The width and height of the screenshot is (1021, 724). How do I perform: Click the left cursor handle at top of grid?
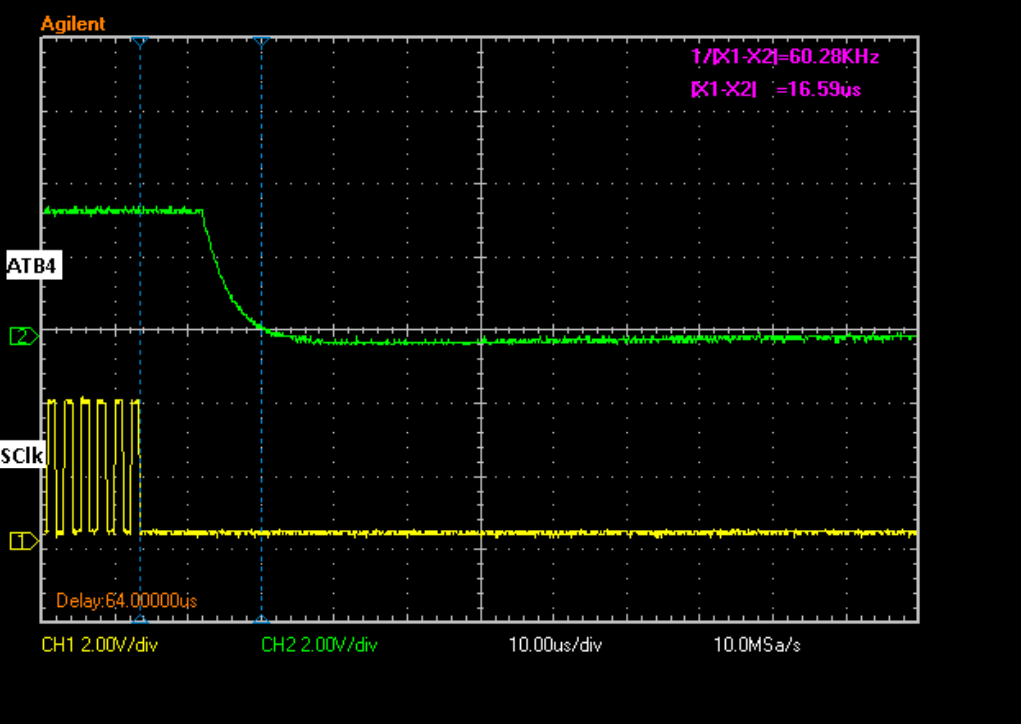pos(140,42)
